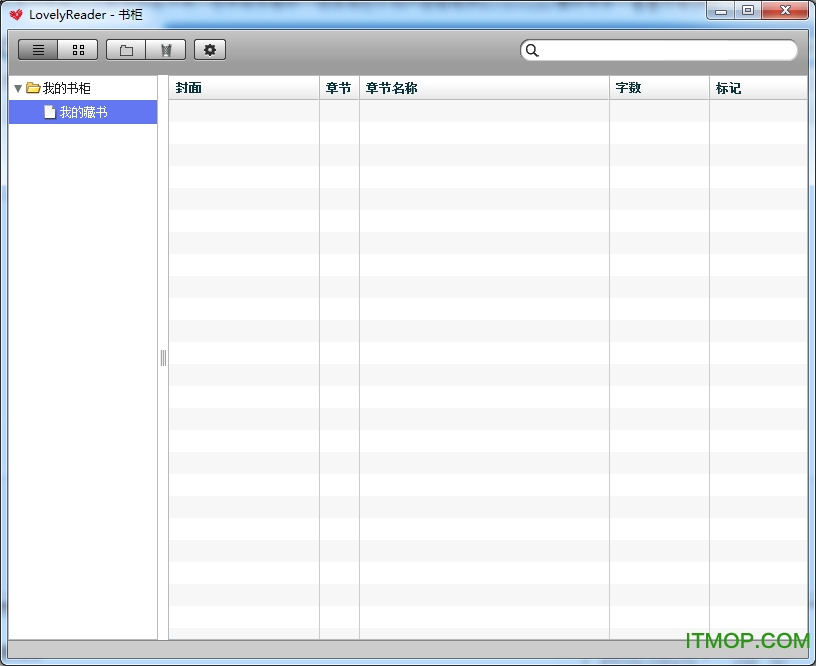The height and width of the screenshot is (666, 816).
Task: Click the document icon beside 我的藏书
Action: click(49, 112)
